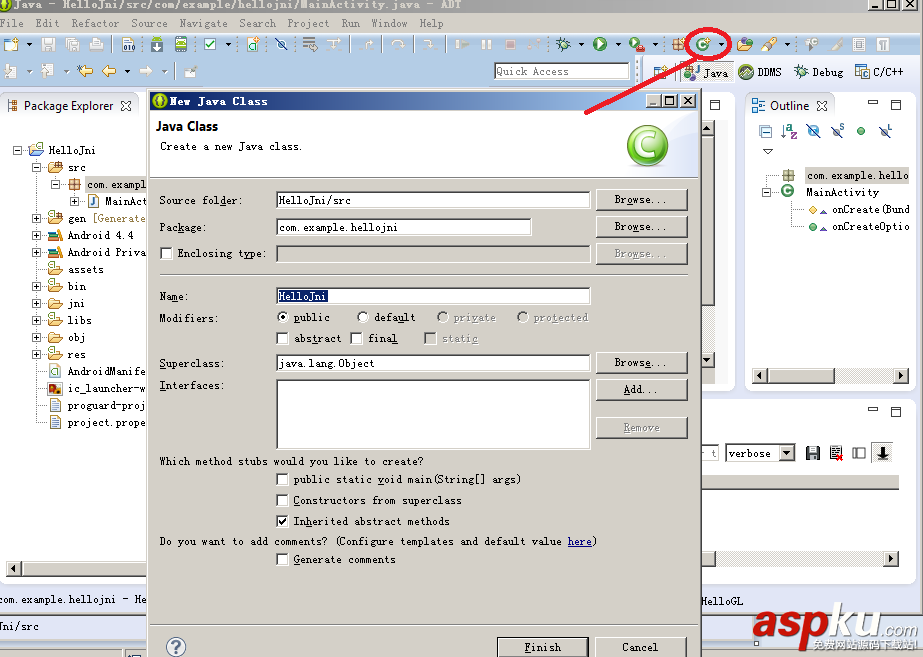Click the Android Lint check icon

point(210,45)
